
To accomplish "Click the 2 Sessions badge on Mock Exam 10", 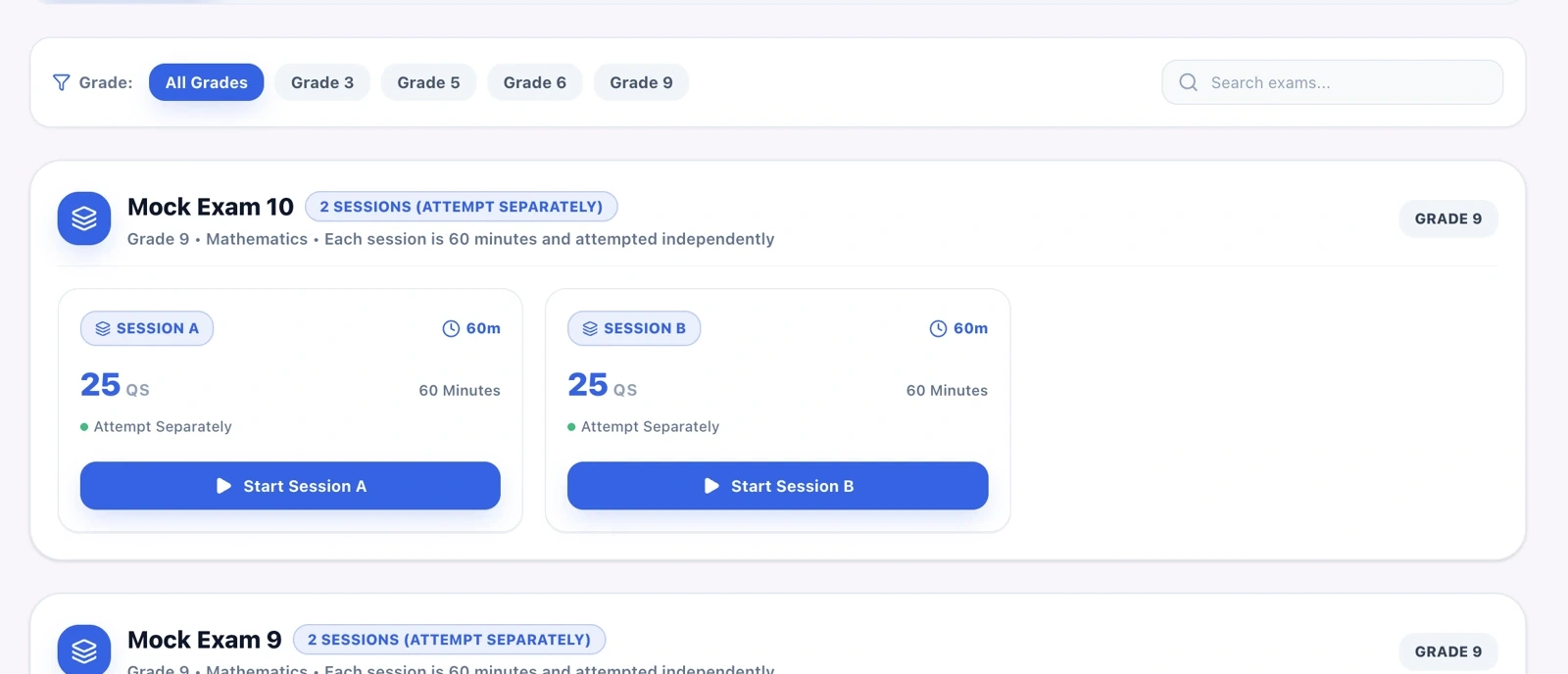I will pos(462,207).
